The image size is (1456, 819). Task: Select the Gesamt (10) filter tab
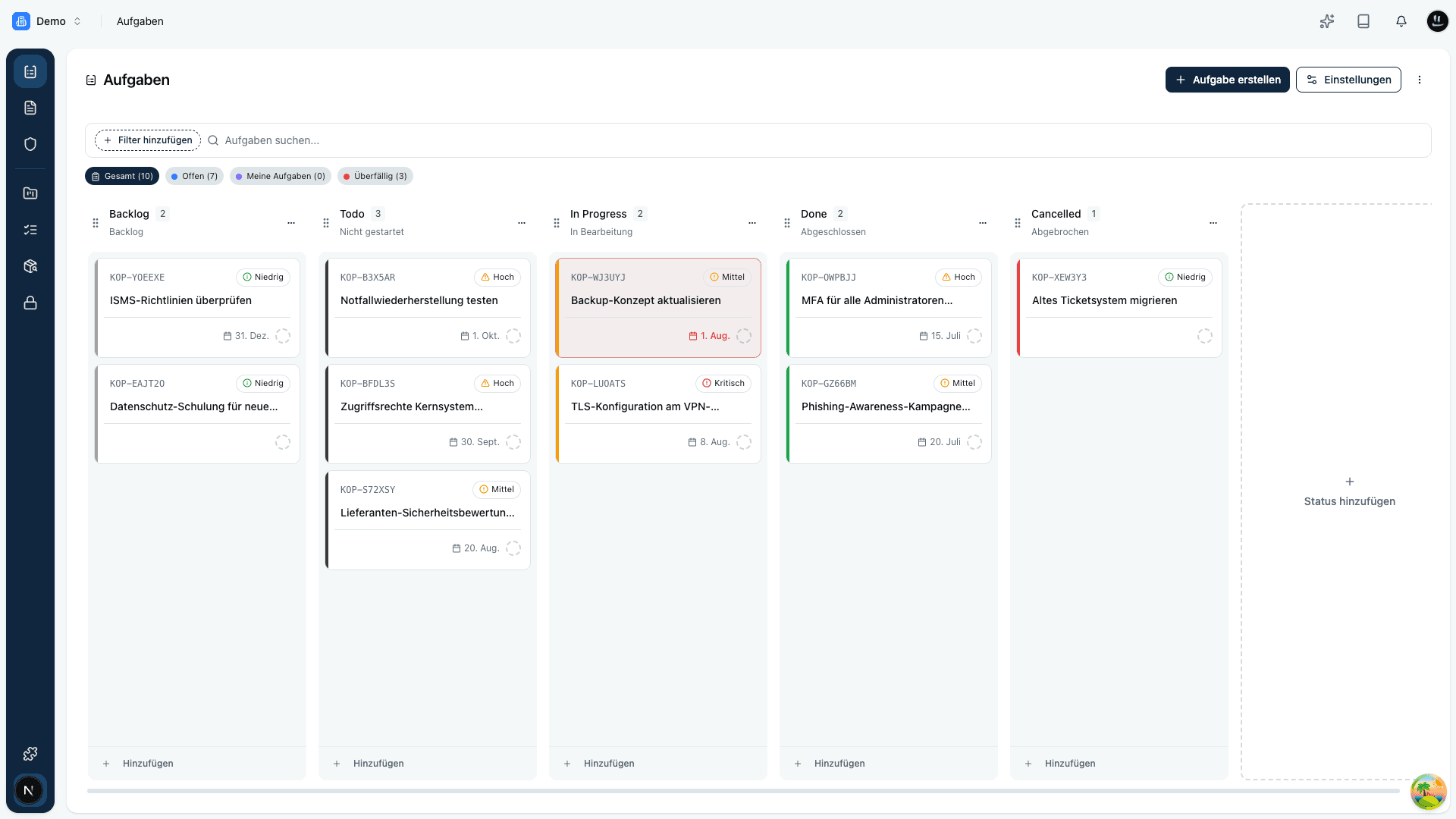(x=122, y=176)
